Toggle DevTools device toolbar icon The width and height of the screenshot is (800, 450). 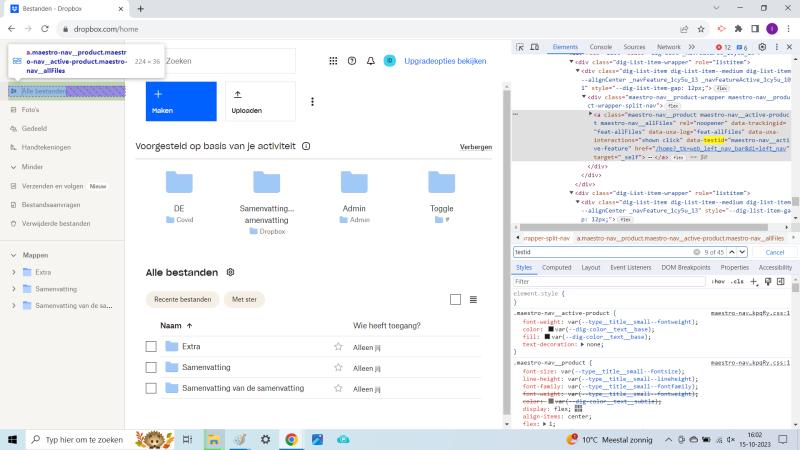535,47
